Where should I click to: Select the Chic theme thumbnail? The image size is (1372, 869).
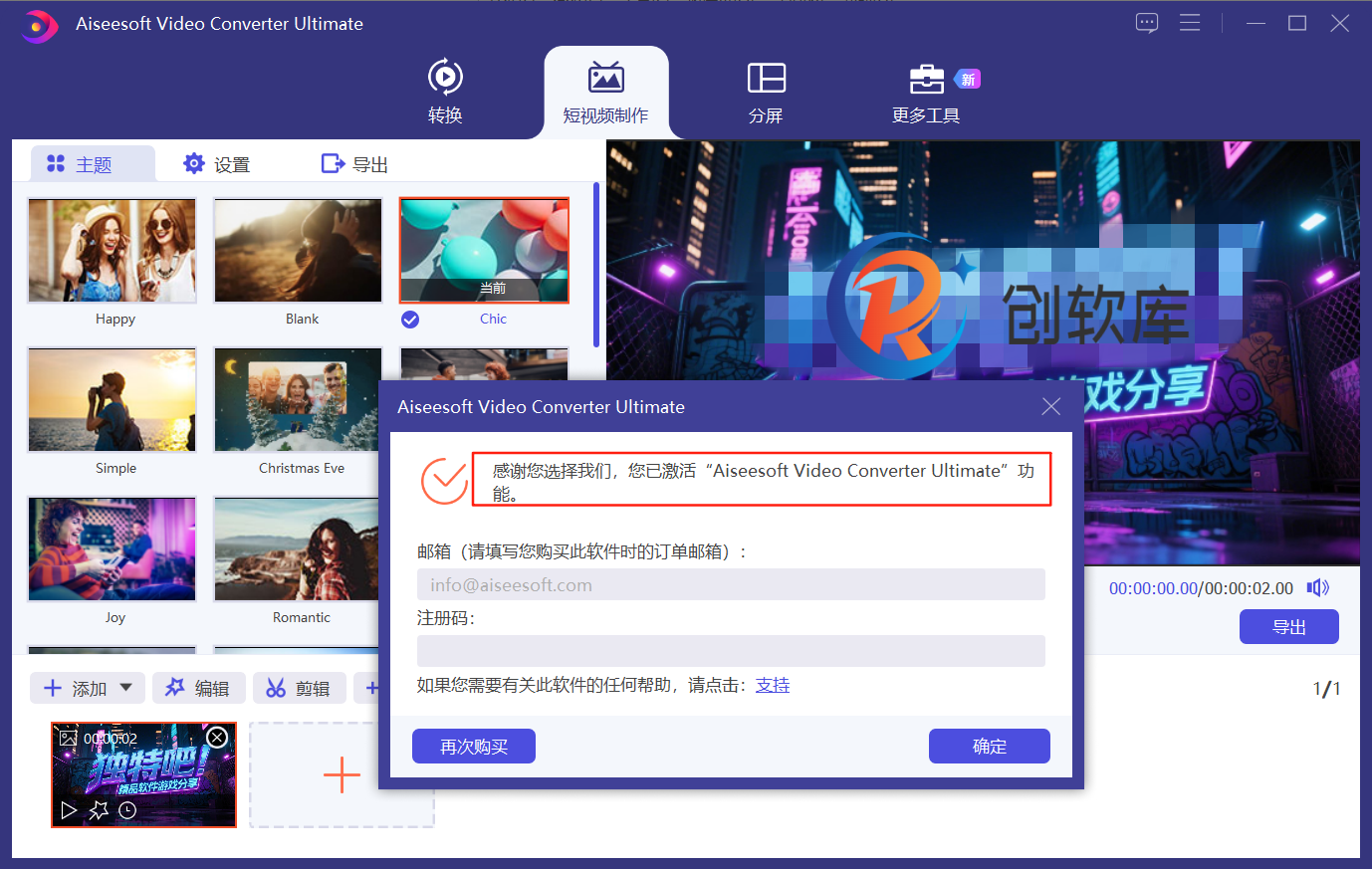click(x=484, y=250)
